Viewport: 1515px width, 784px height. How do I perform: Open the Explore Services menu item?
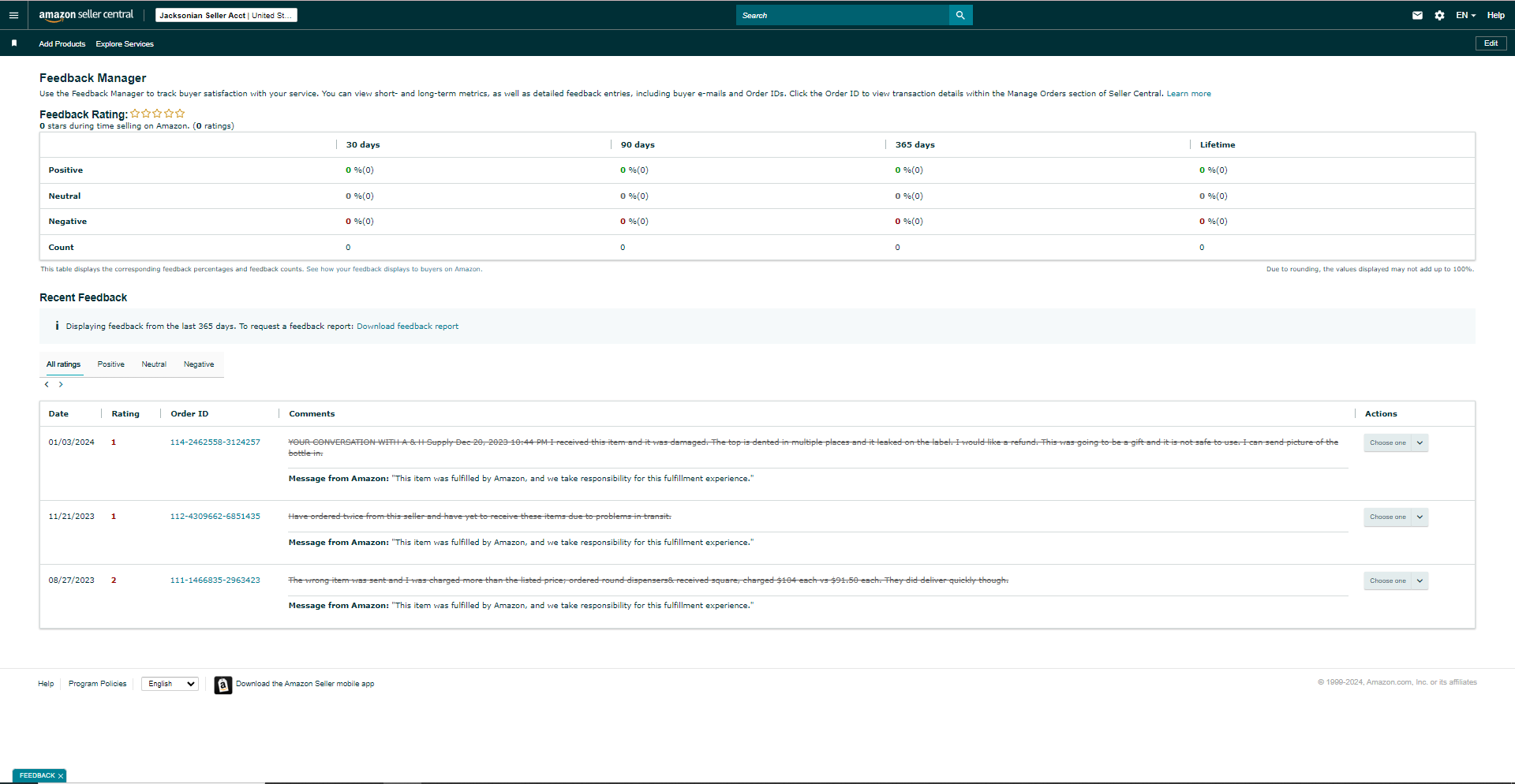coord(125,44)
